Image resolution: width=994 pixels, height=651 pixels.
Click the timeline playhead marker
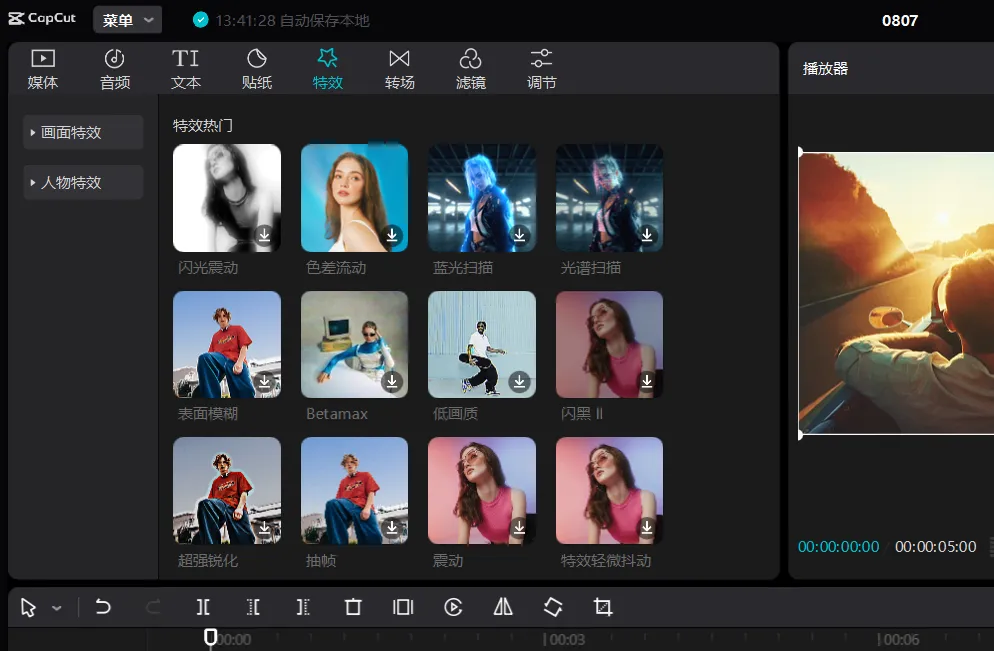pyautogui.click(x=210, y=637)
